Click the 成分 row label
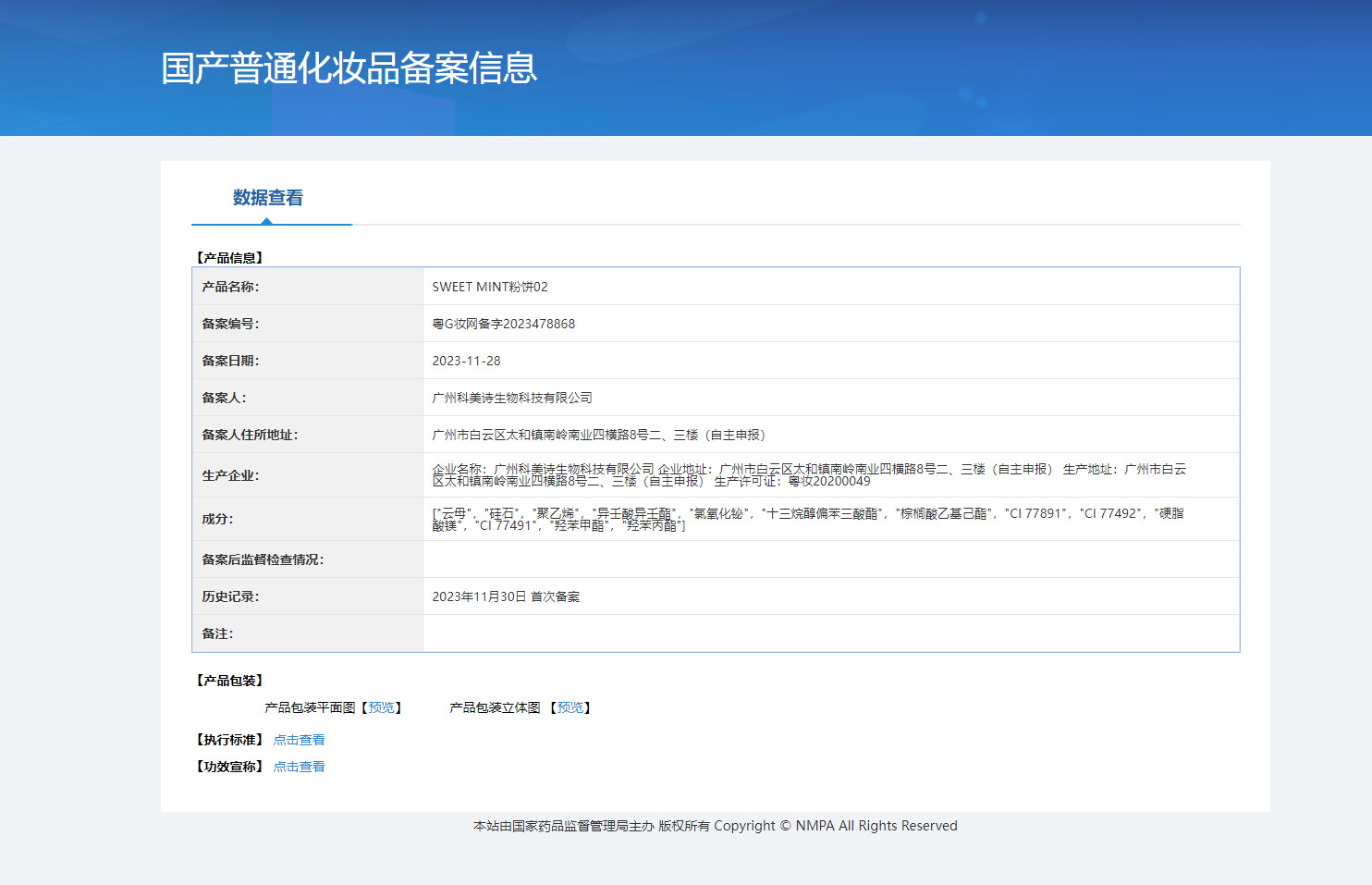This screenshot has width=1372, height=885. click(x=217, y=519)
